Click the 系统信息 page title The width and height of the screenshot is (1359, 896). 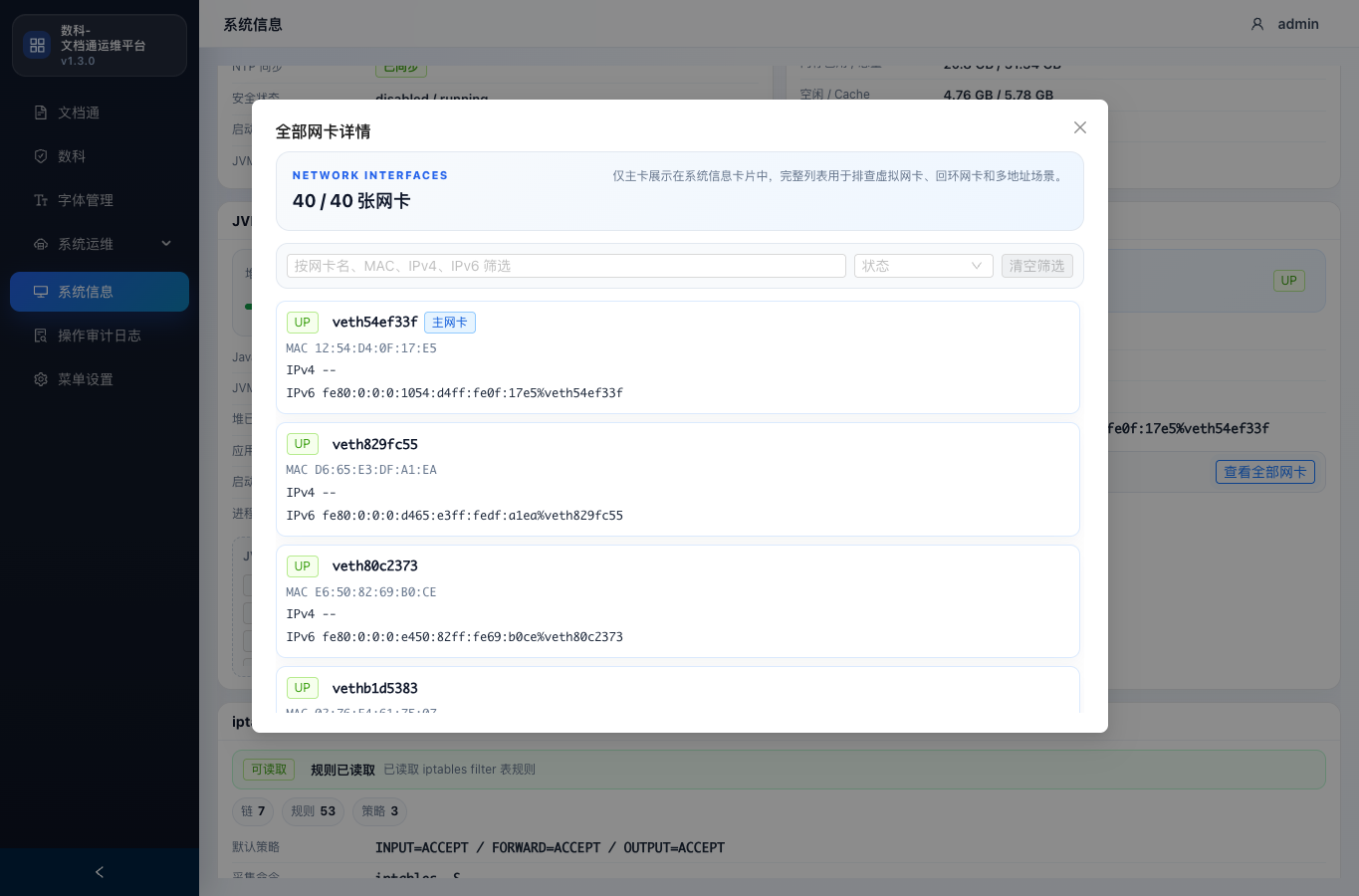coord(253,24)
